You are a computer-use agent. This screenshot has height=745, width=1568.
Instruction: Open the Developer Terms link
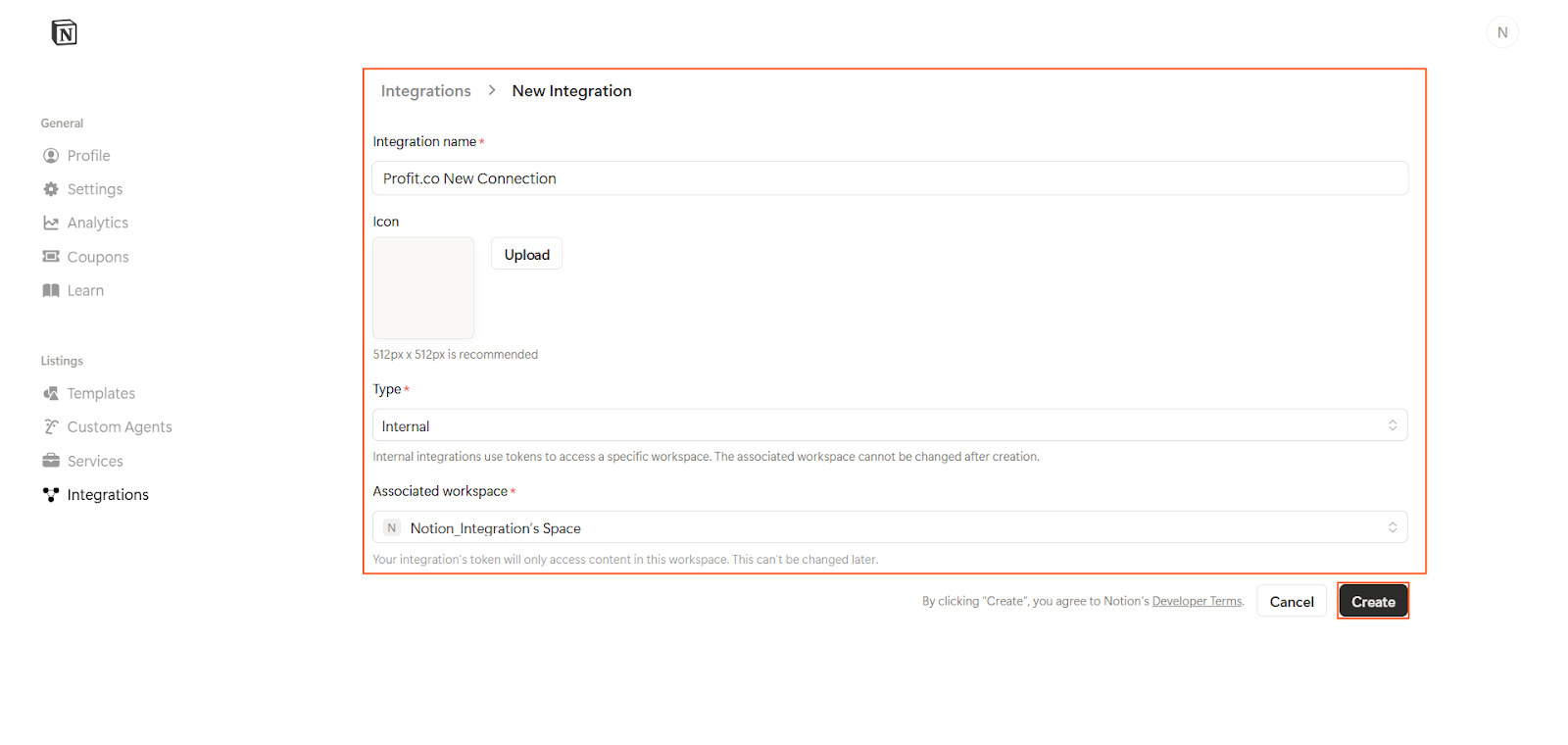pos(1198,601)
